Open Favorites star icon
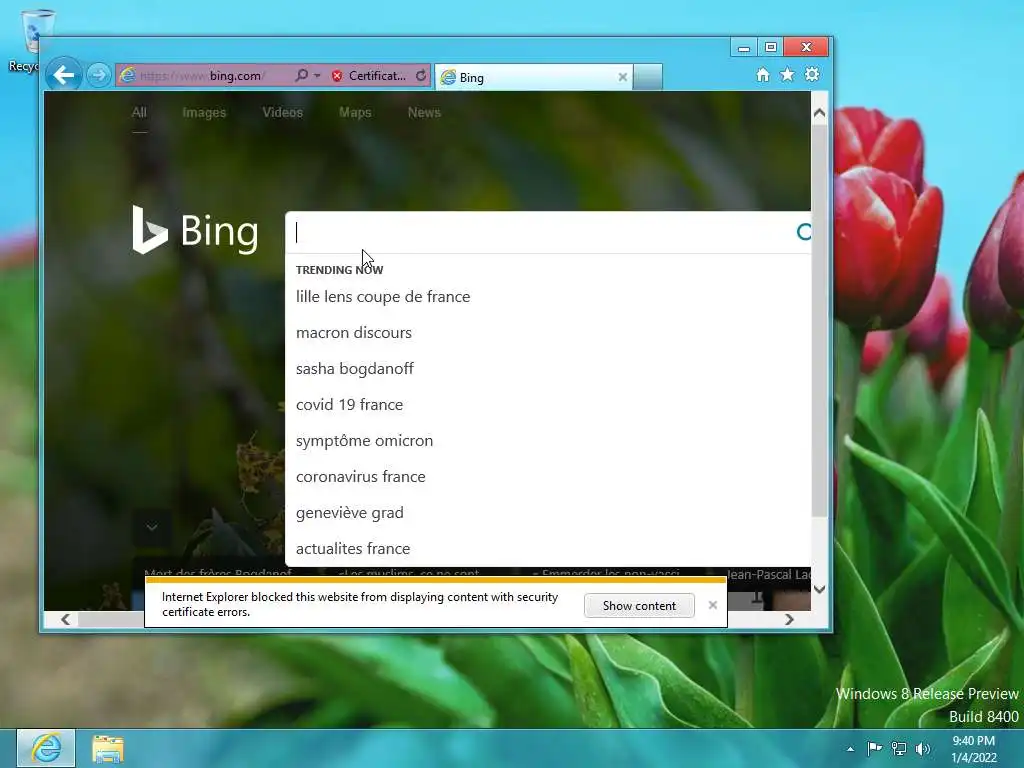 (x=788, y=74)
